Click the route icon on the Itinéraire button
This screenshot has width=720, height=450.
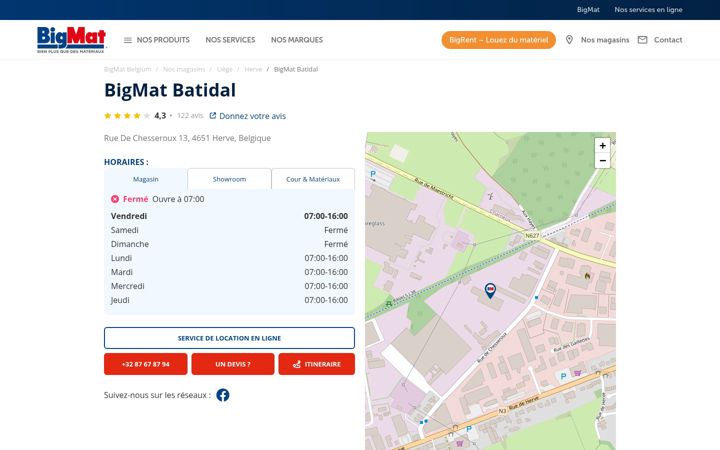297,364
